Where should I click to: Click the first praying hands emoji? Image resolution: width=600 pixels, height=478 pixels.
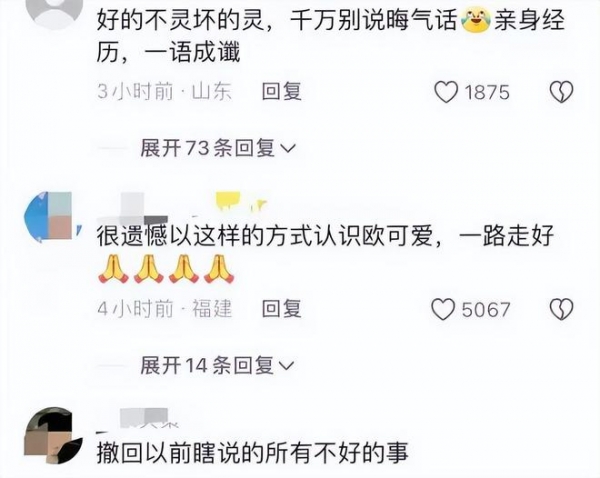[x=112, y=269]
